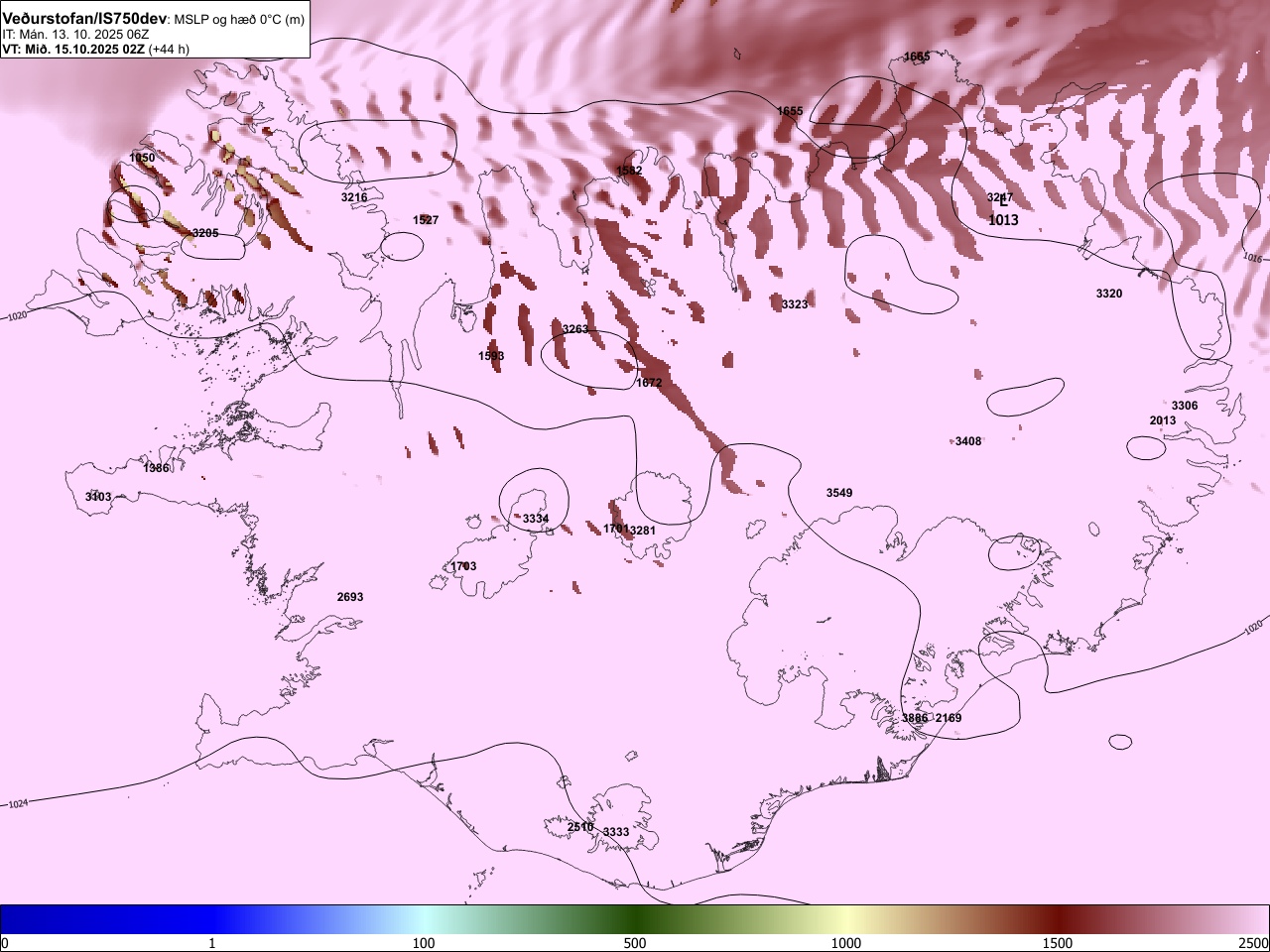Click the map value 3281
Screen dimensions: 1270x952
pyautogui.click(x=643, y=531)
